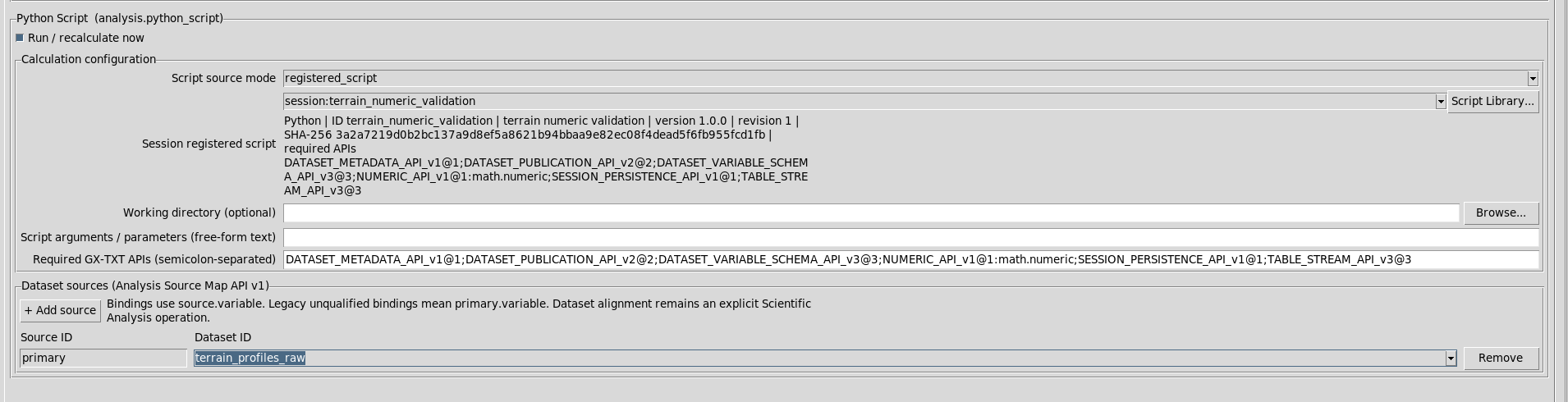This screenshot has width=1568, height=402.
Task: Open the Script Library dialog
Action: [x=1492, y=102]
